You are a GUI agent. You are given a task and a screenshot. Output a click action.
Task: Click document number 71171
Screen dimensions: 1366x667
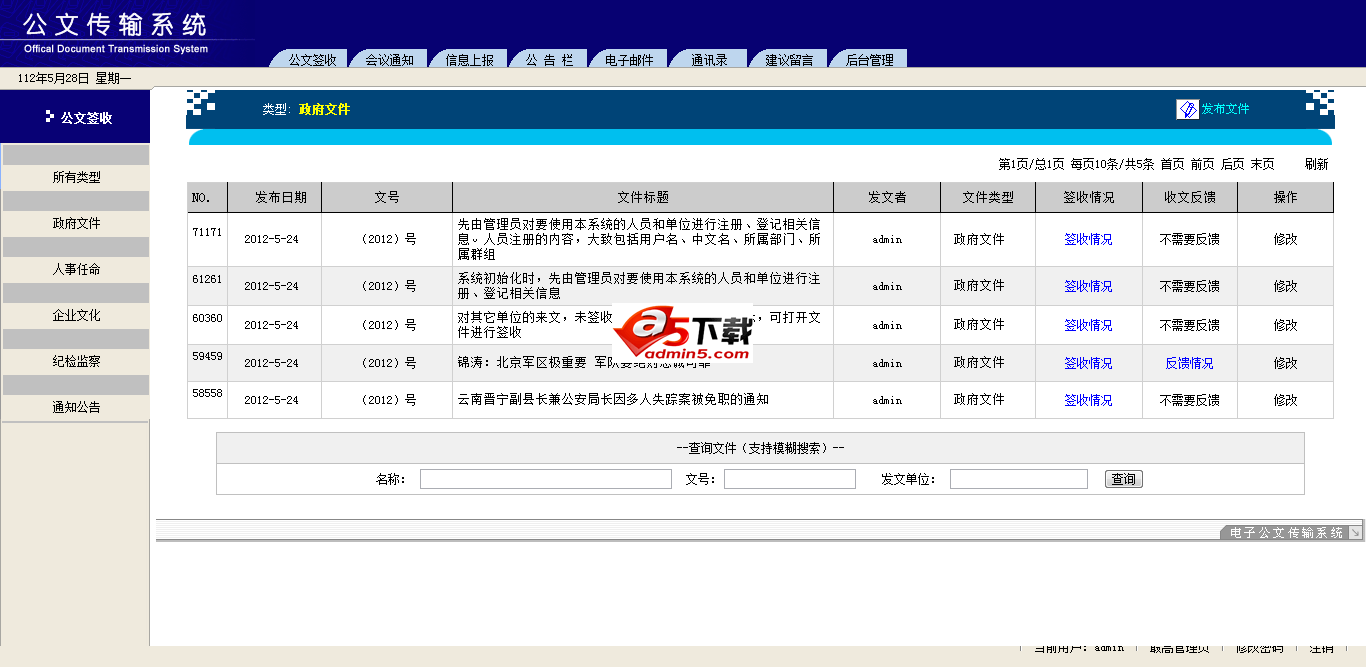pyautogui.click(x=207, y=232)
